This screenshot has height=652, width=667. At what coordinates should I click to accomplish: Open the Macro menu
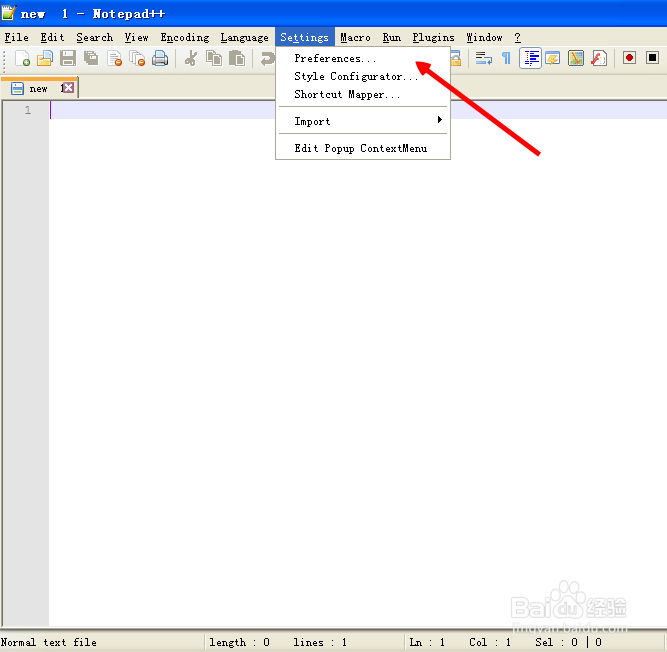355,37
